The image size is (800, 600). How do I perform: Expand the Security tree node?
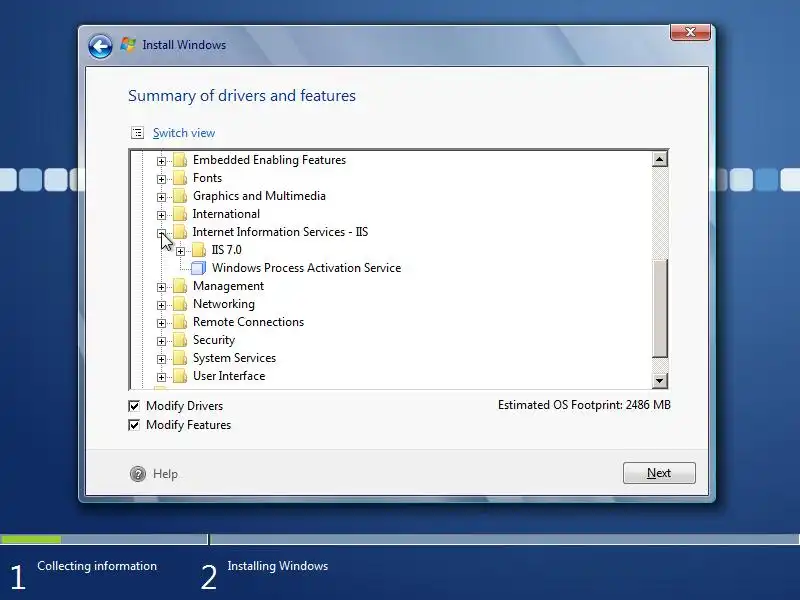click(161, 341)
